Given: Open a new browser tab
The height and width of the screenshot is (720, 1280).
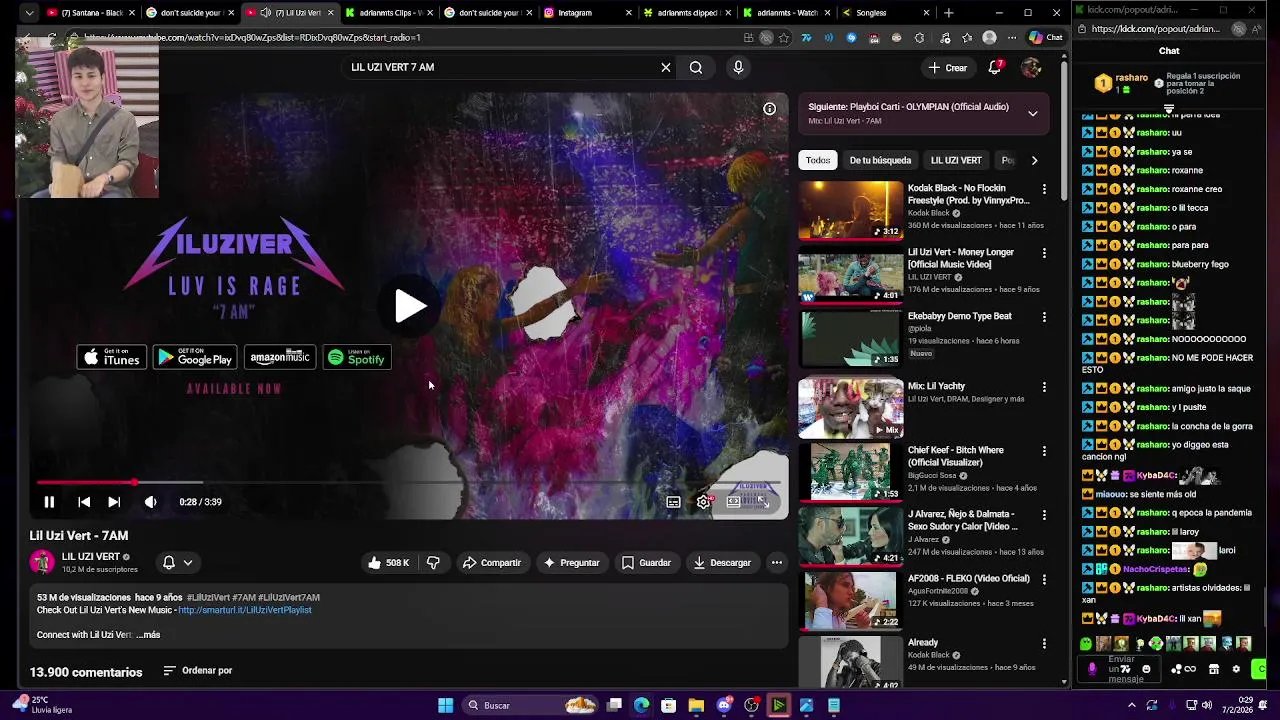Looking at the screenshot, I should pyautogui.click(x=948, y=13).
